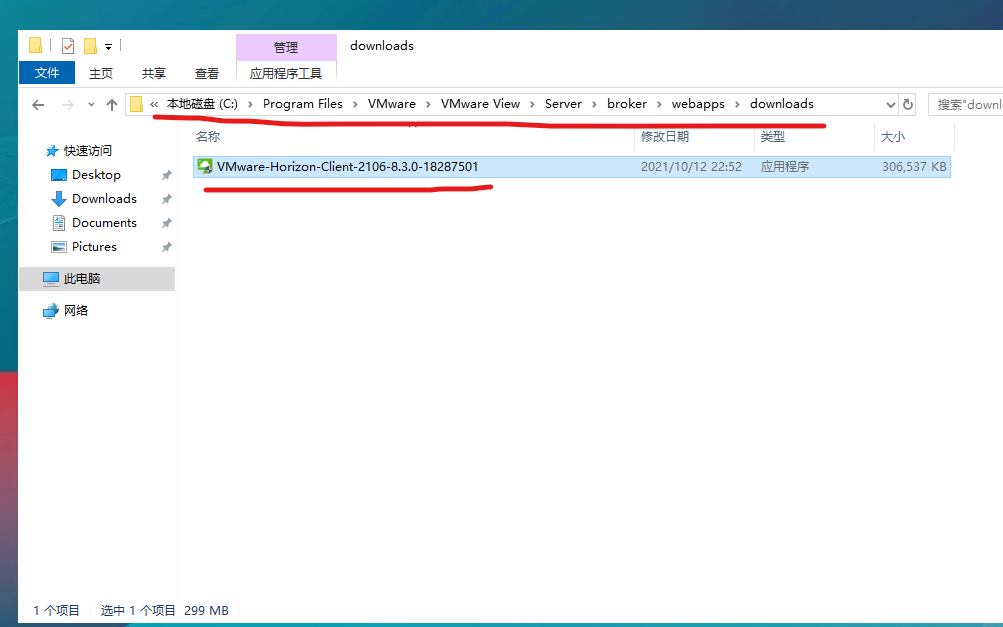Click the New Folder icon in quick access toolbar
The width and height of the screenshot is (1003, 627).
click(90, 46)
